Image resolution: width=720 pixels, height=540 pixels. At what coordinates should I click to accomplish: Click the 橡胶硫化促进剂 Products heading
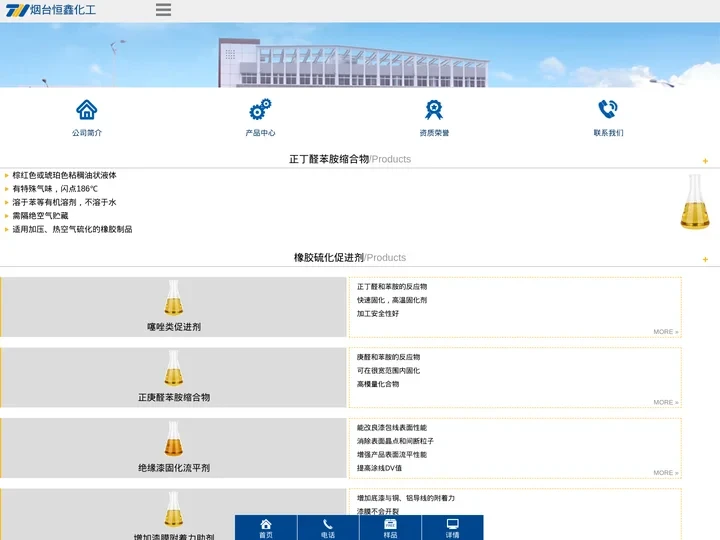(350, 258)
